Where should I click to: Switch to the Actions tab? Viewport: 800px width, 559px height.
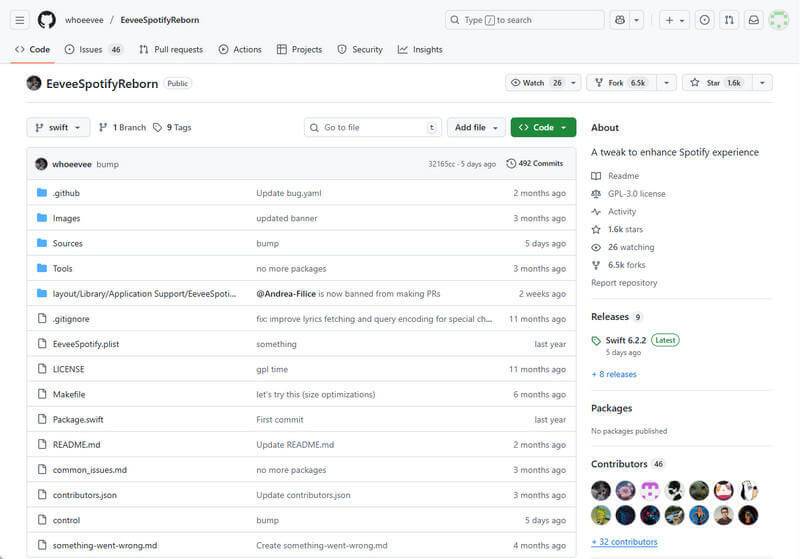(240, 49)
